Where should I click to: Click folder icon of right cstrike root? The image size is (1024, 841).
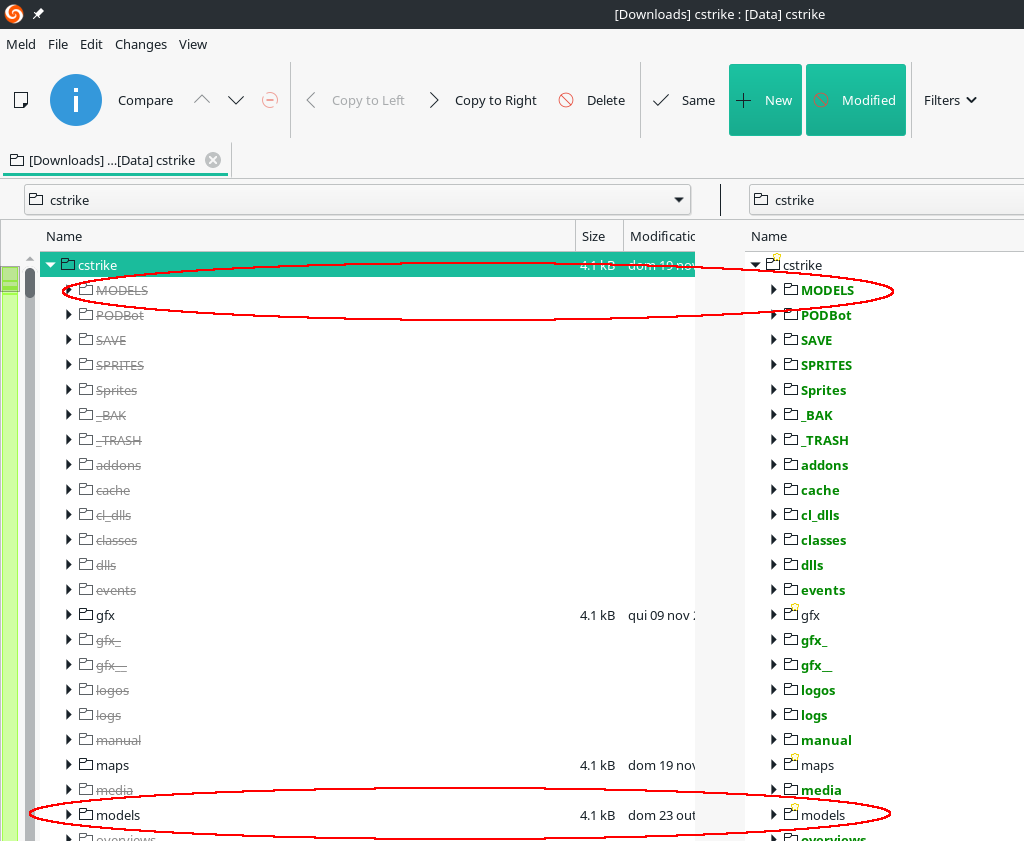tap(773, 264)
